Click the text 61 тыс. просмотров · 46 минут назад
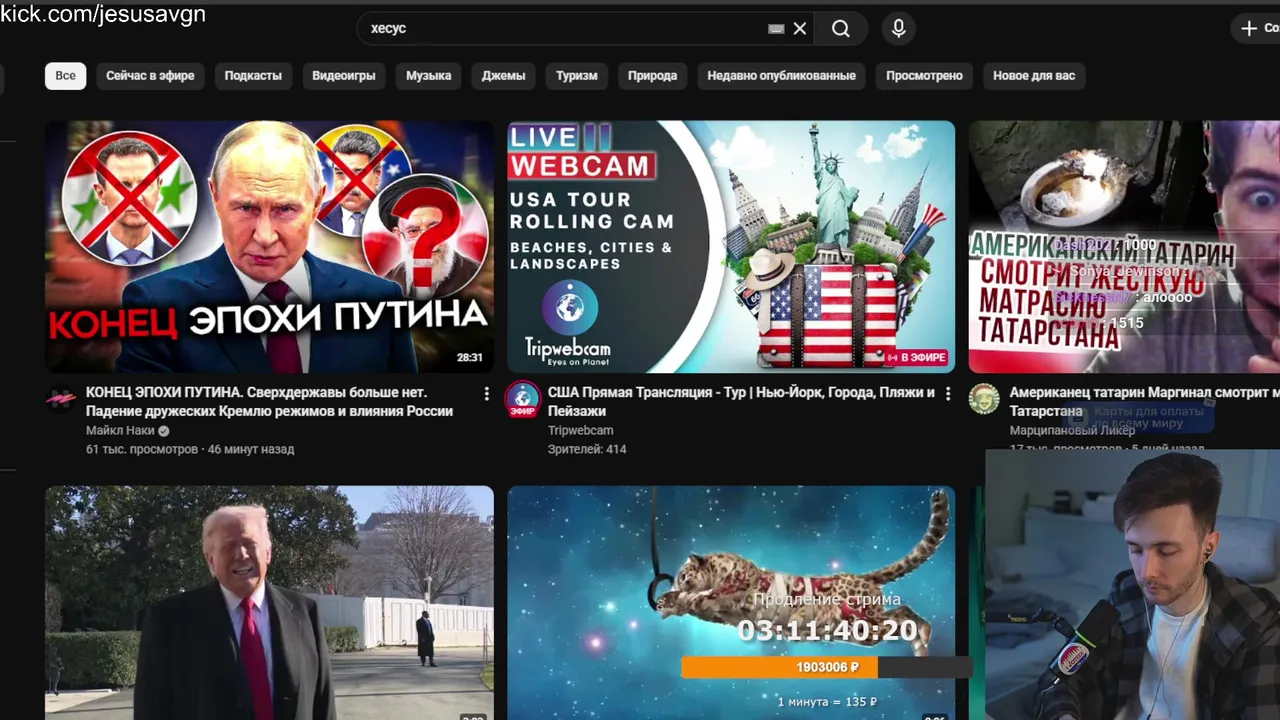This screenshot has width=1280, height=720. tap(190, 450)
